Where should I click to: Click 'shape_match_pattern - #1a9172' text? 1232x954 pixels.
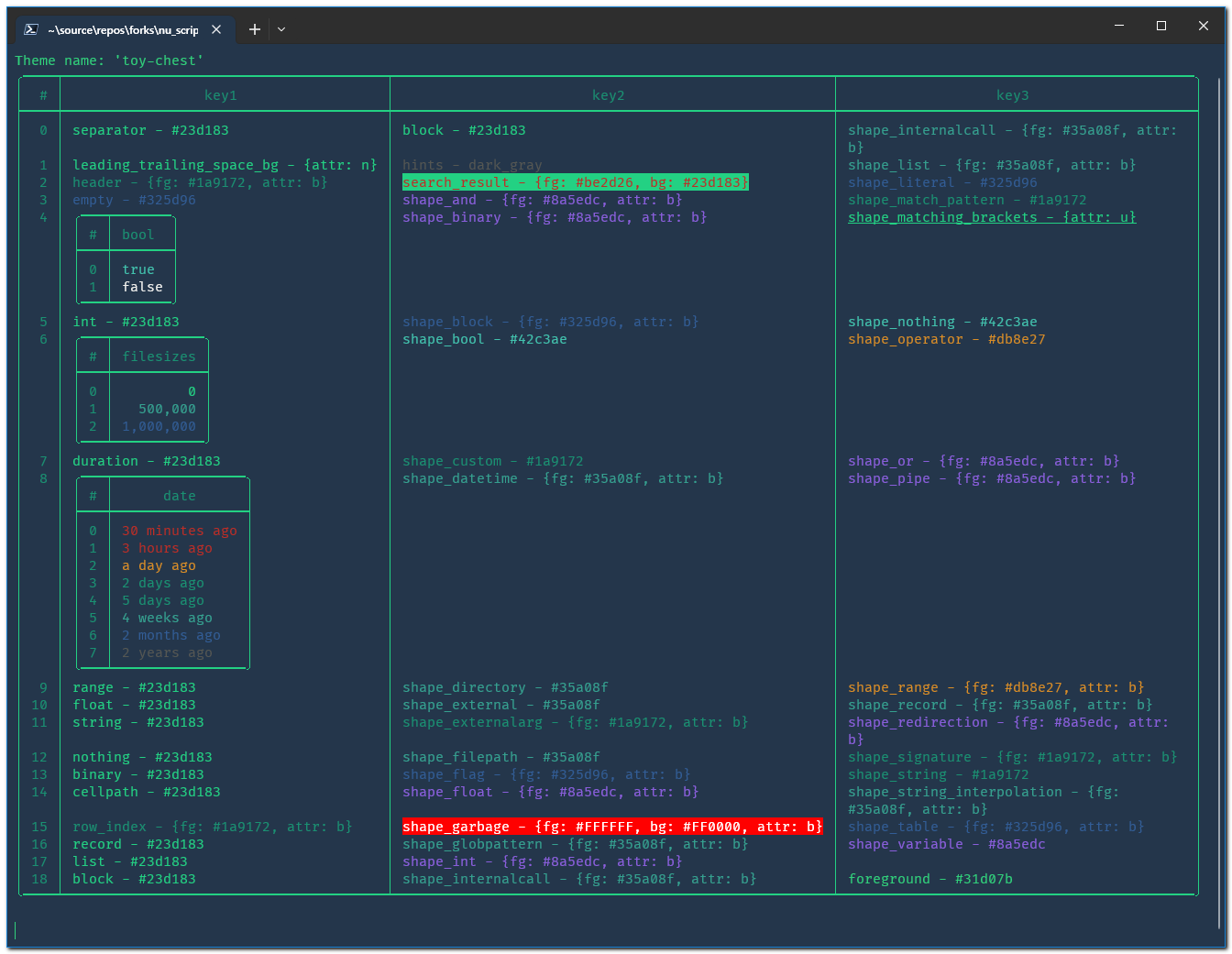click(x=967, y=200)
